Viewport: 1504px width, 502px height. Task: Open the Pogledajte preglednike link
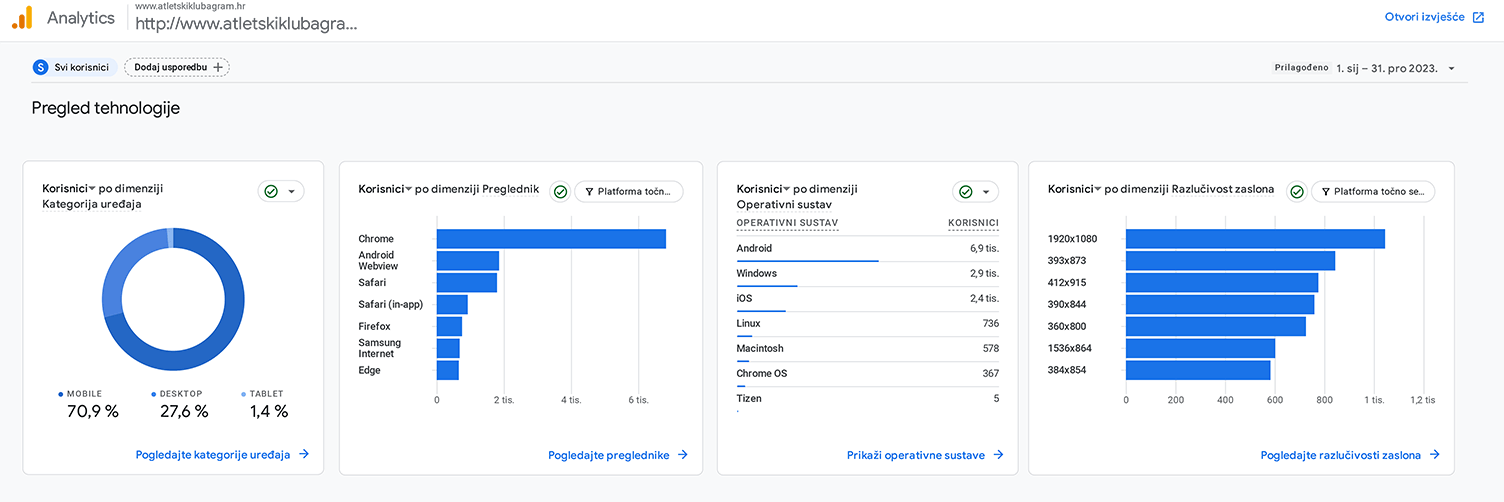pyautogui.click(x=608, y=455)
